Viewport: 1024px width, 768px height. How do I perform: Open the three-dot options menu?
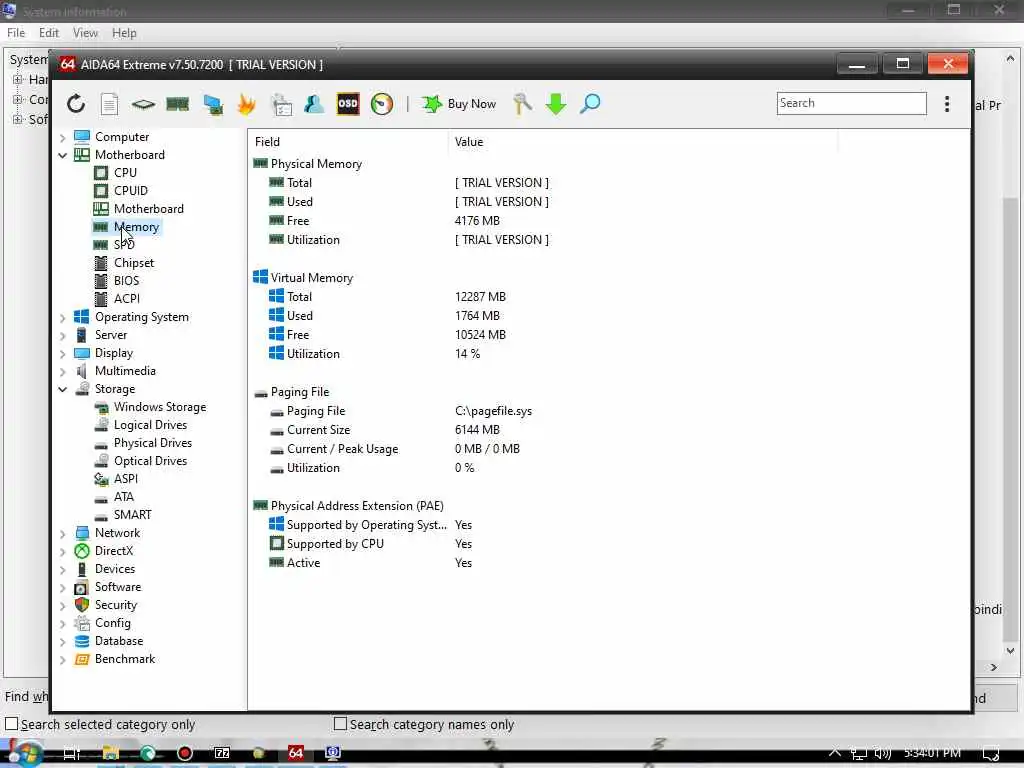tap(947, 104)
